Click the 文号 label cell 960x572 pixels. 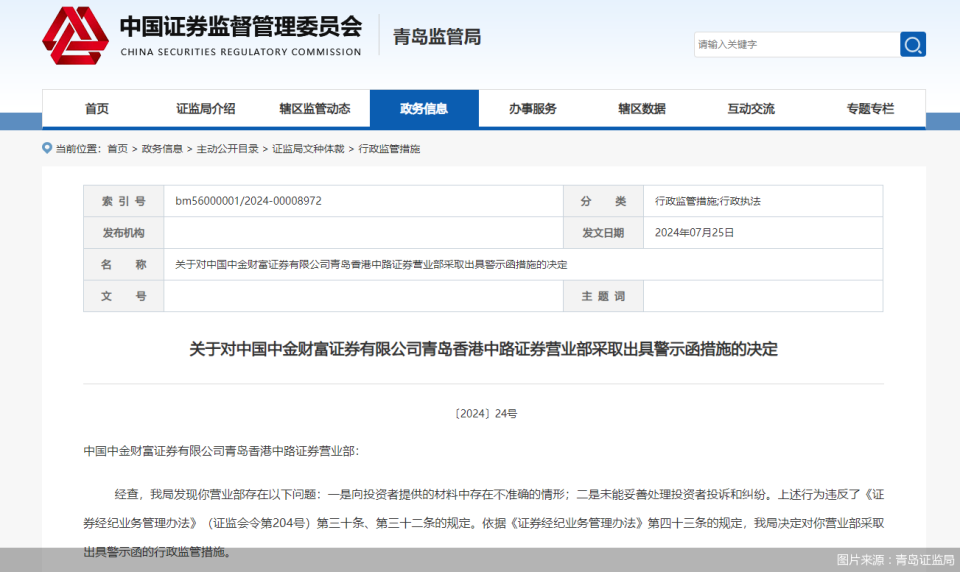coord(124,296)
